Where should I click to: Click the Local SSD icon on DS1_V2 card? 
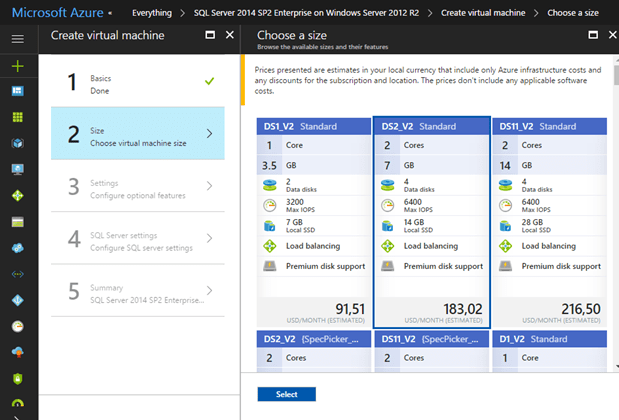pos(270,226)
